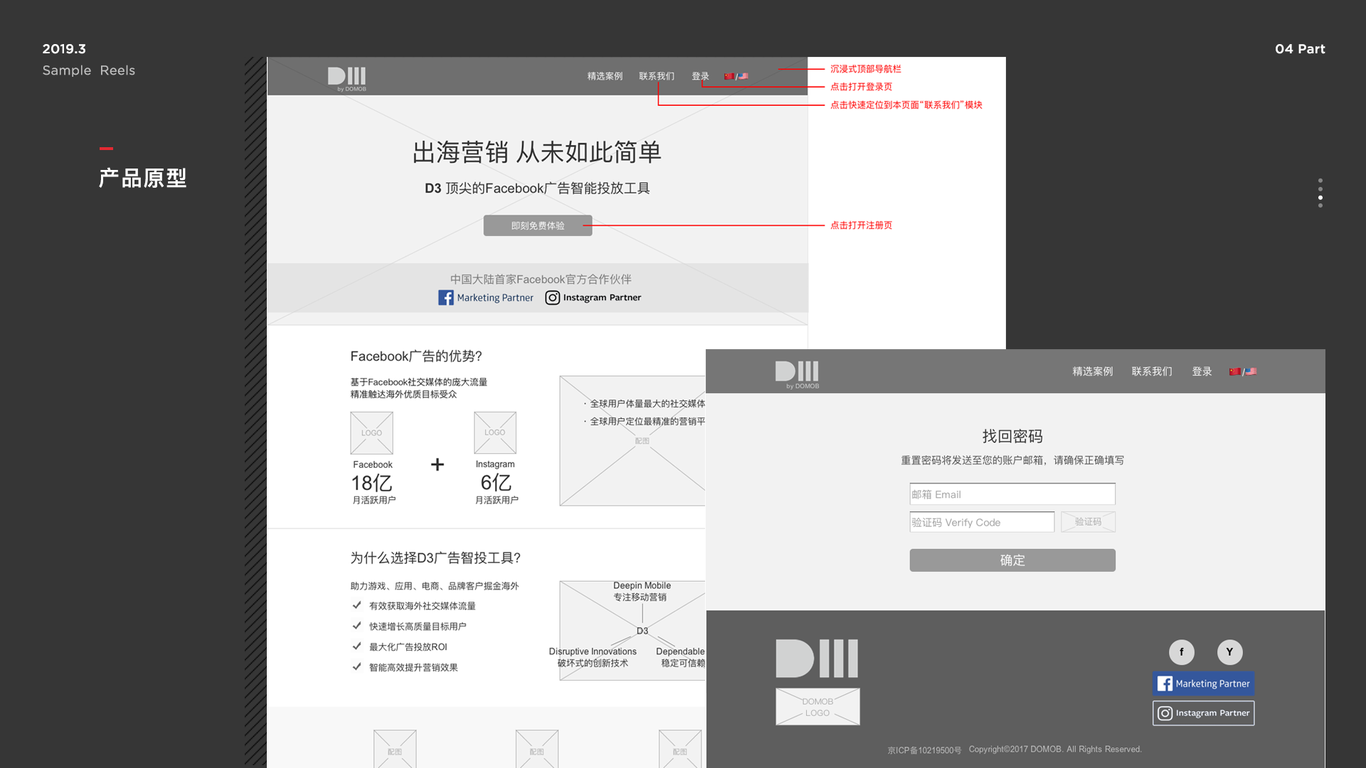Open 联系我们 in password reset page nav
Screen dimensions: 1366x768
1152,371
